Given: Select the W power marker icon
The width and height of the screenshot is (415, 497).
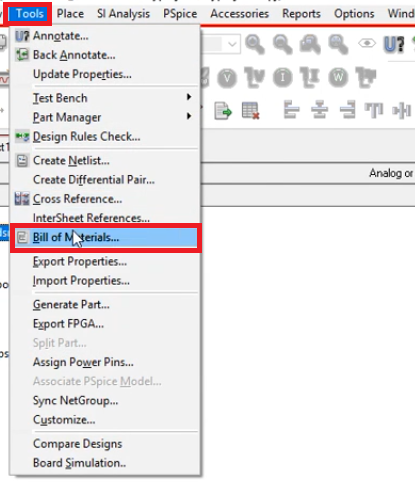Looking at the screenshot, I should coord(338,78).
